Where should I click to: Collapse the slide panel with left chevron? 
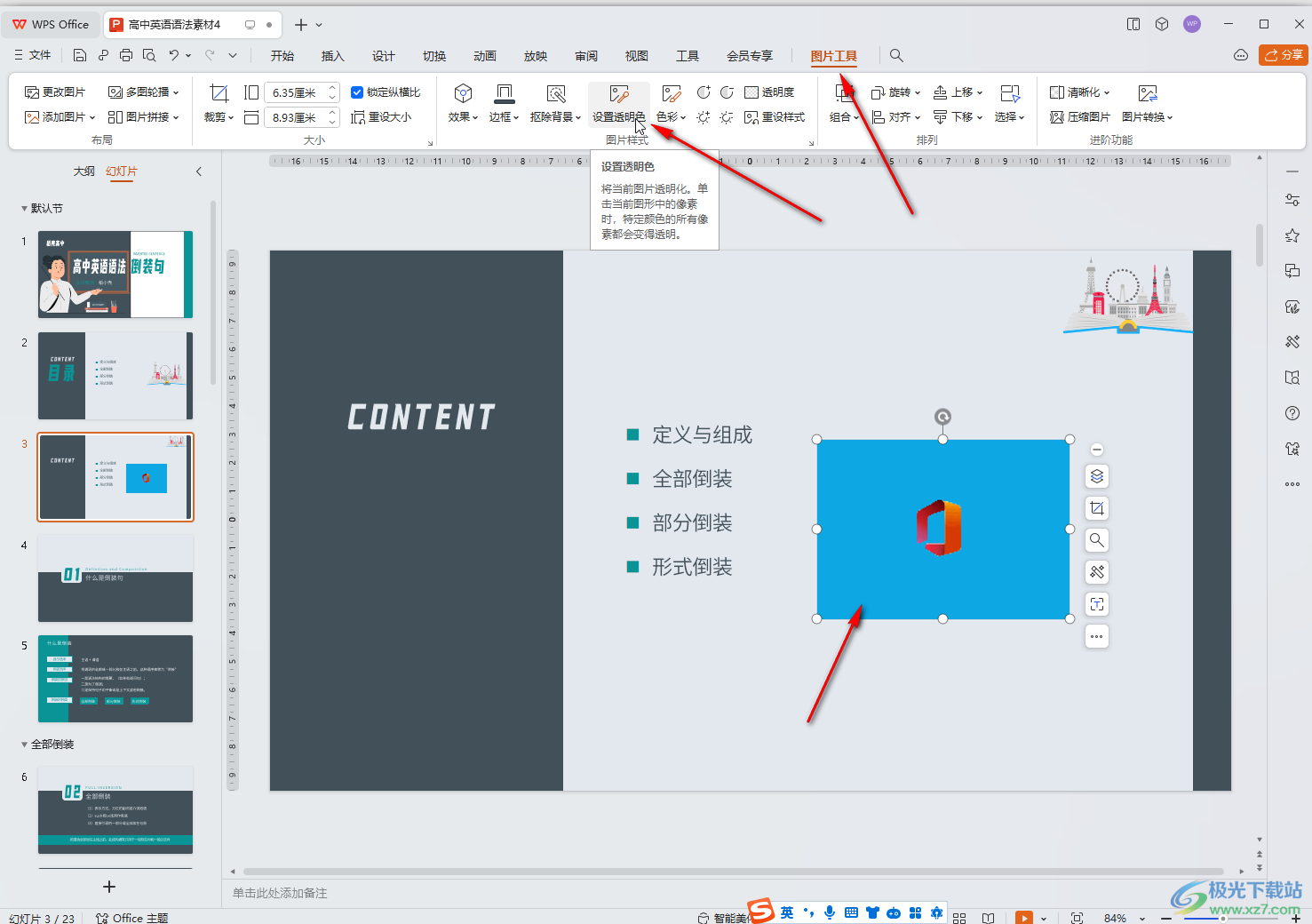click(199, 171)
